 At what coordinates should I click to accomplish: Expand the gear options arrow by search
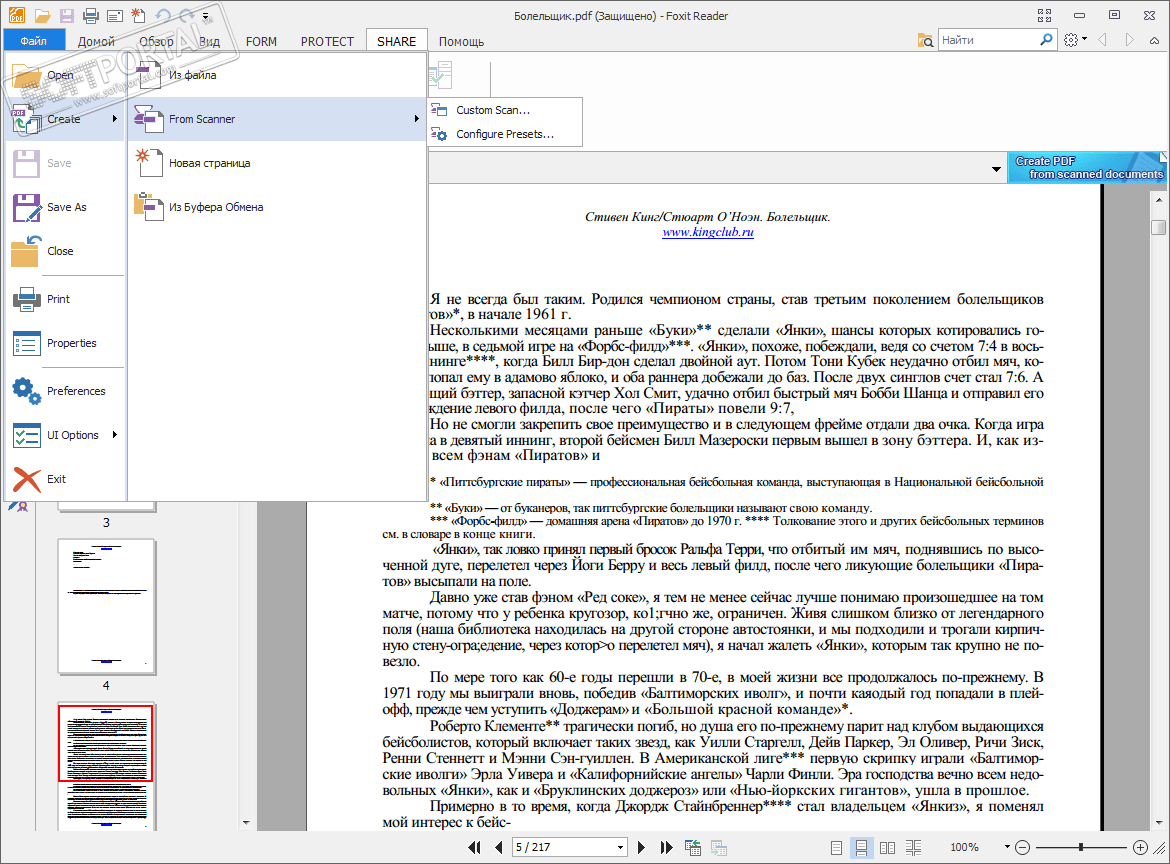(1084, 39)
